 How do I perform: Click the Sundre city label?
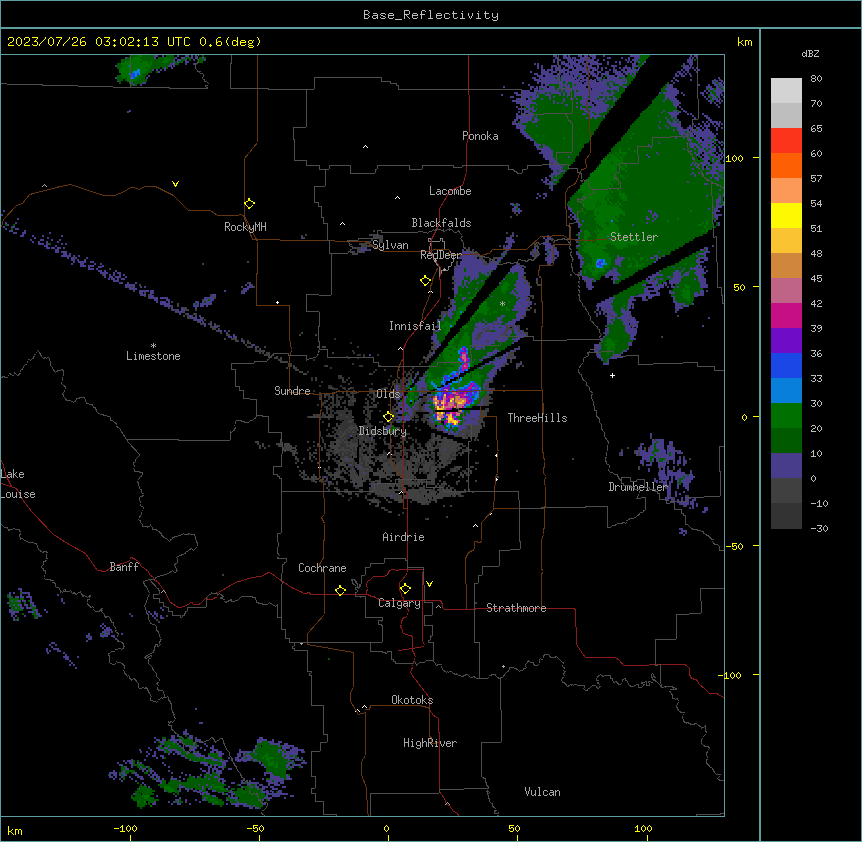292,391
